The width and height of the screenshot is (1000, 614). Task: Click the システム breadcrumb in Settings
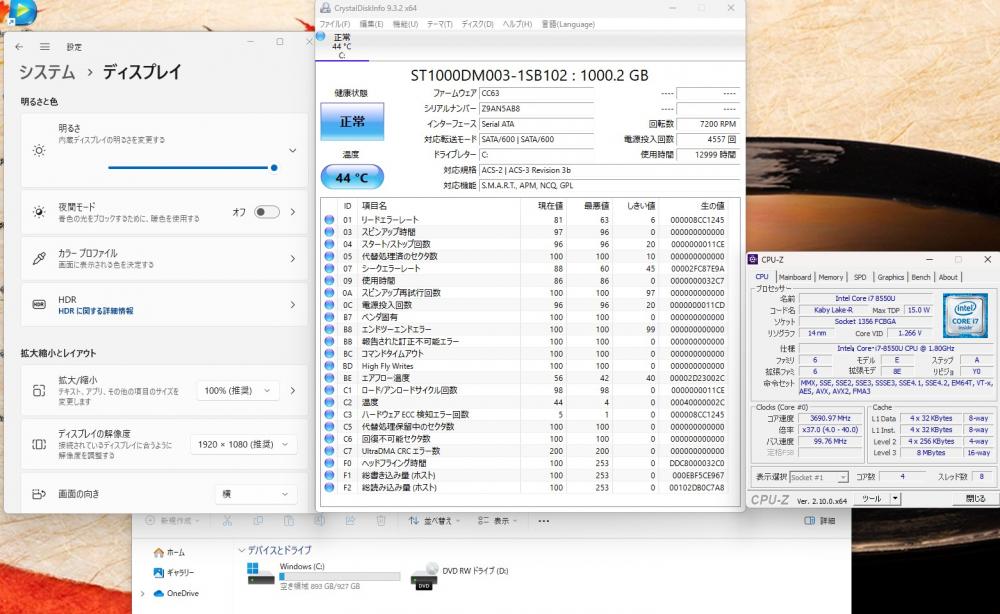47,72
